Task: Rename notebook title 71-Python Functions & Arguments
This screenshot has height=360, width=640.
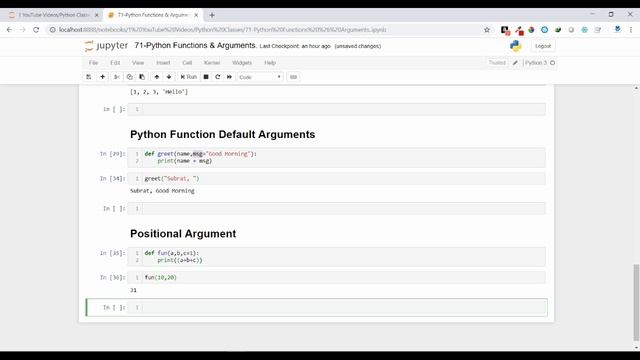Action: [x=195, y=46]
